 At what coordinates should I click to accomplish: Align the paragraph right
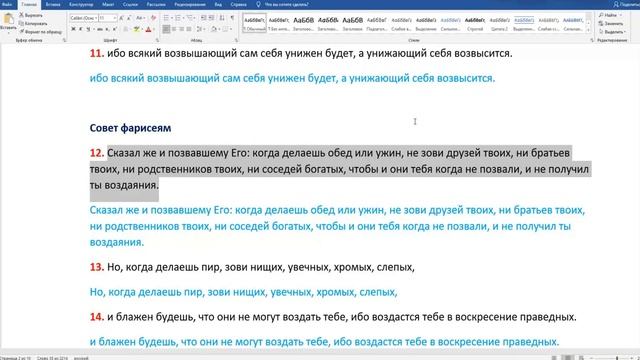(x=181, y=29)
